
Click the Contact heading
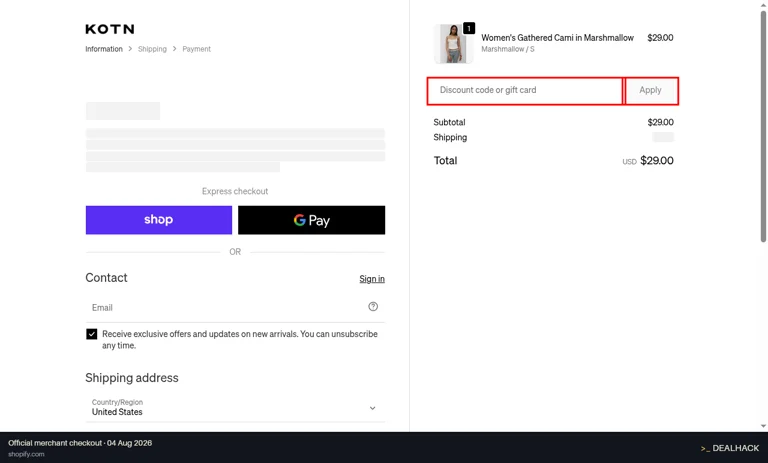(x=106, y=278)
